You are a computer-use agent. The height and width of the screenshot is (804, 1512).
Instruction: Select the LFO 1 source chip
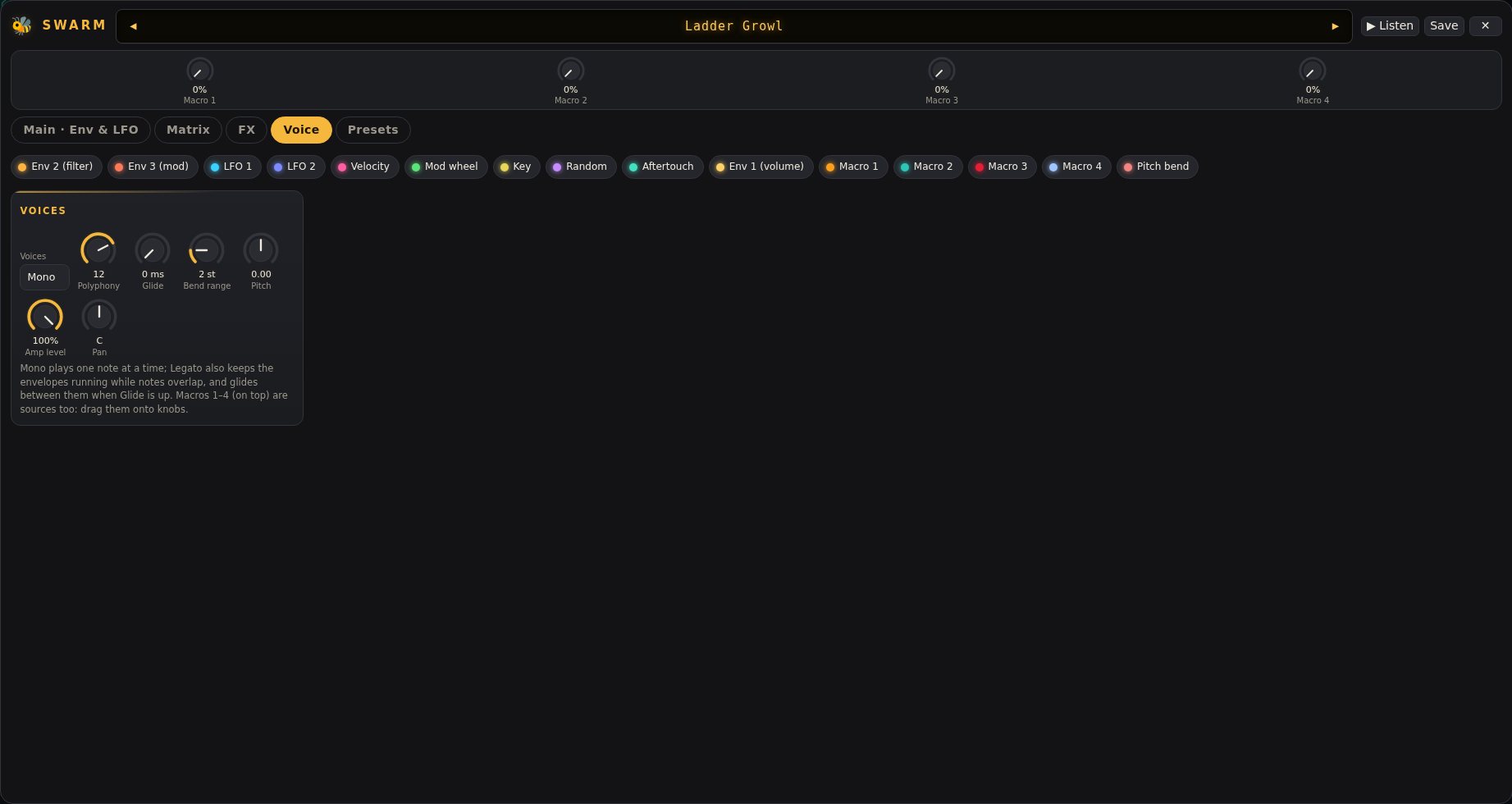pyautogui.click(x=232, y=167)
